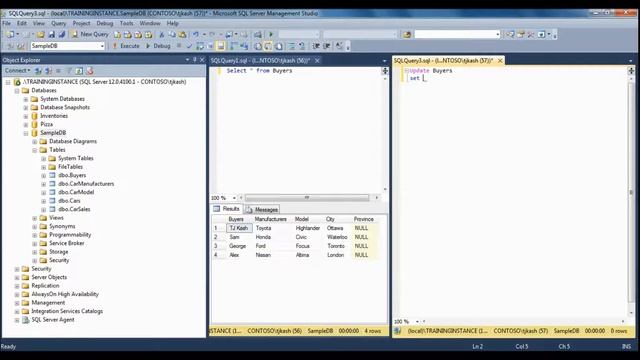Select dbo.CarSales table in tree

point(74,209)
